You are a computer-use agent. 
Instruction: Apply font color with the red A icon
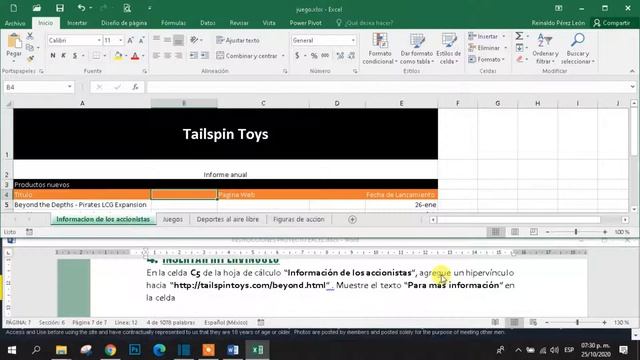[x=135, y=56]
